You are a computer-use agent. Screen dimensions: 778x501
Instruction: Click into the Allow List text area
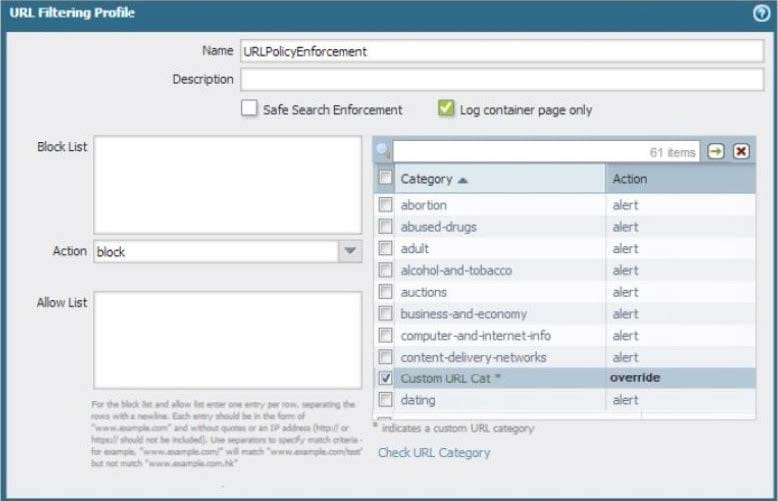click(228, 340)
